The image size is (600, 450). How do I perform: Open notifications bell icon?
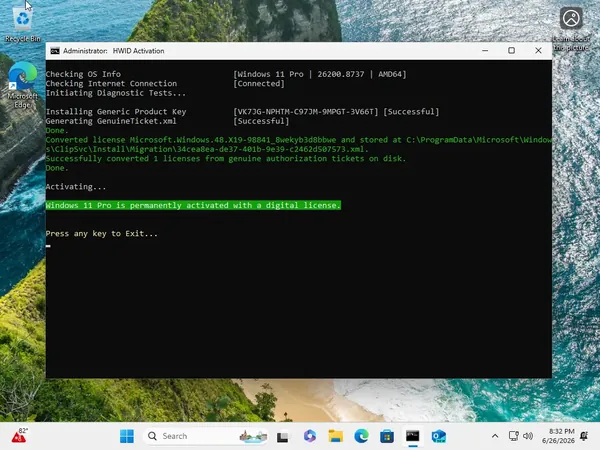point(584,435)
